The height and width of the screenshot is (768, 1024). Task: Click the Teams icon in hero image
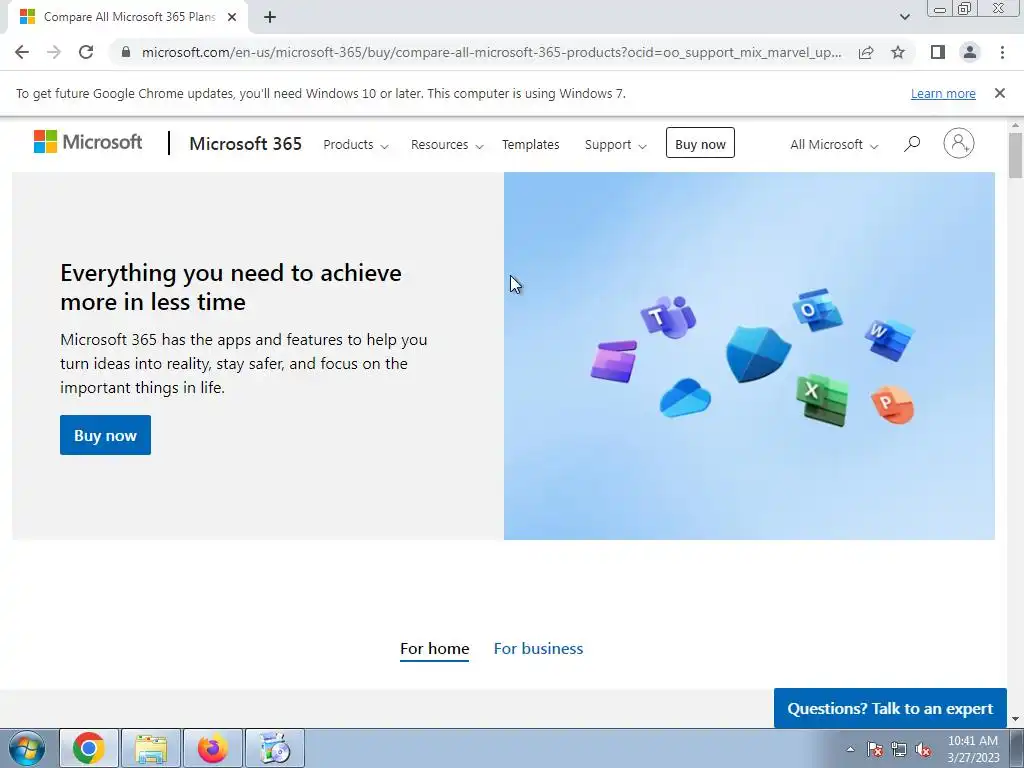[x=667, y=317]
